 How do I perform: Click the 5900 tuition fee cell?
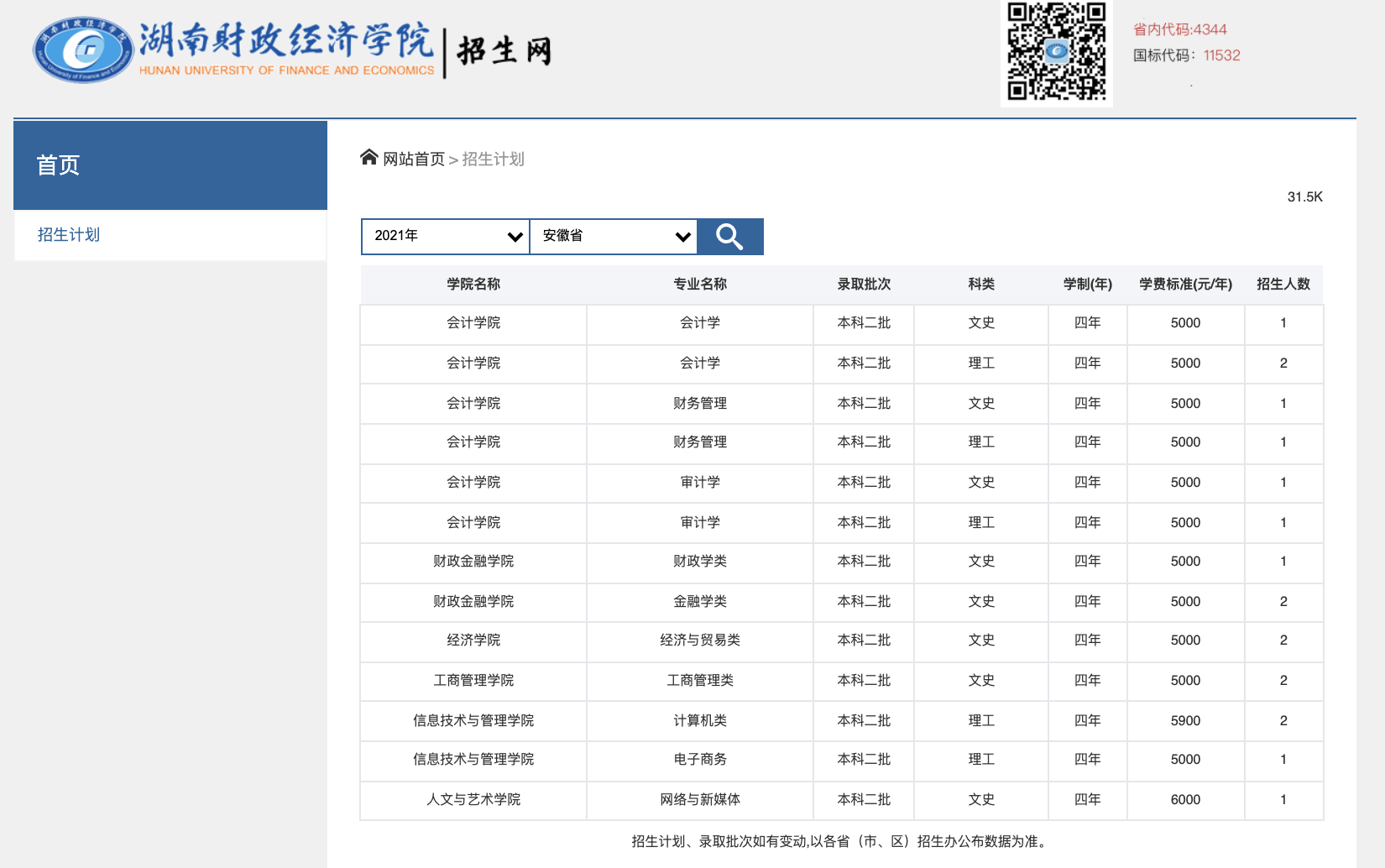tap(1185, 721)
